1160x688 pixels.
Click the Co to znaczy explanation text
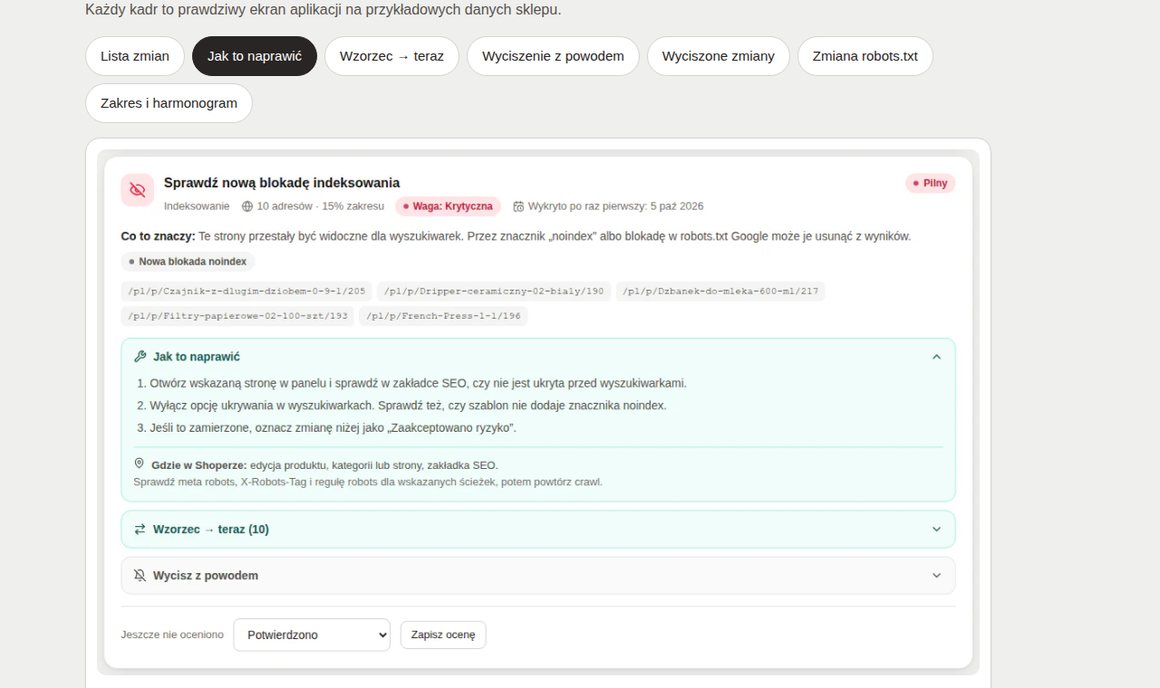(x=516, y=237)
